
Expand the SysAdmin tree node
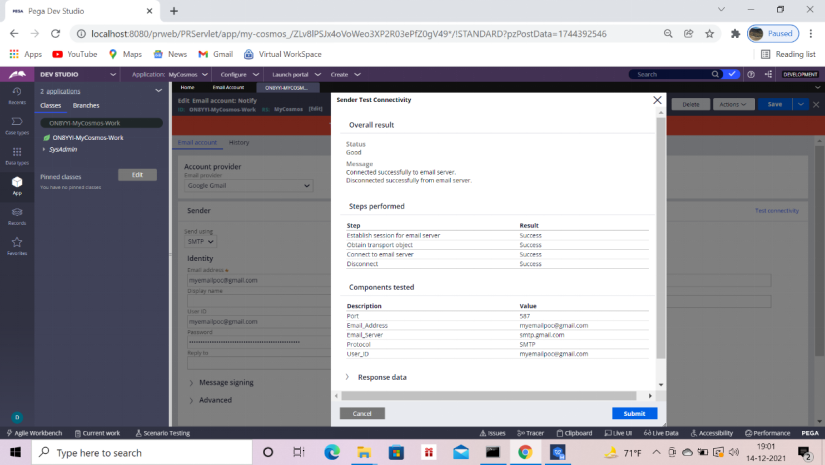(x=44, y=149)
